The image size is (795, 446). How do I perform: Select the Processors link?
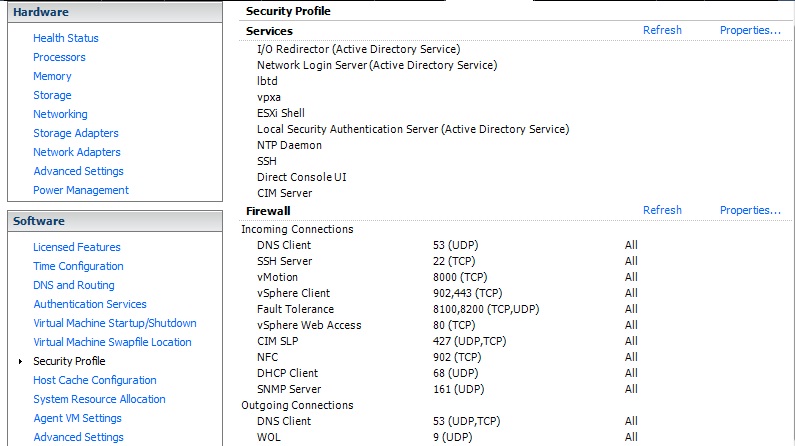click(59, 57)
